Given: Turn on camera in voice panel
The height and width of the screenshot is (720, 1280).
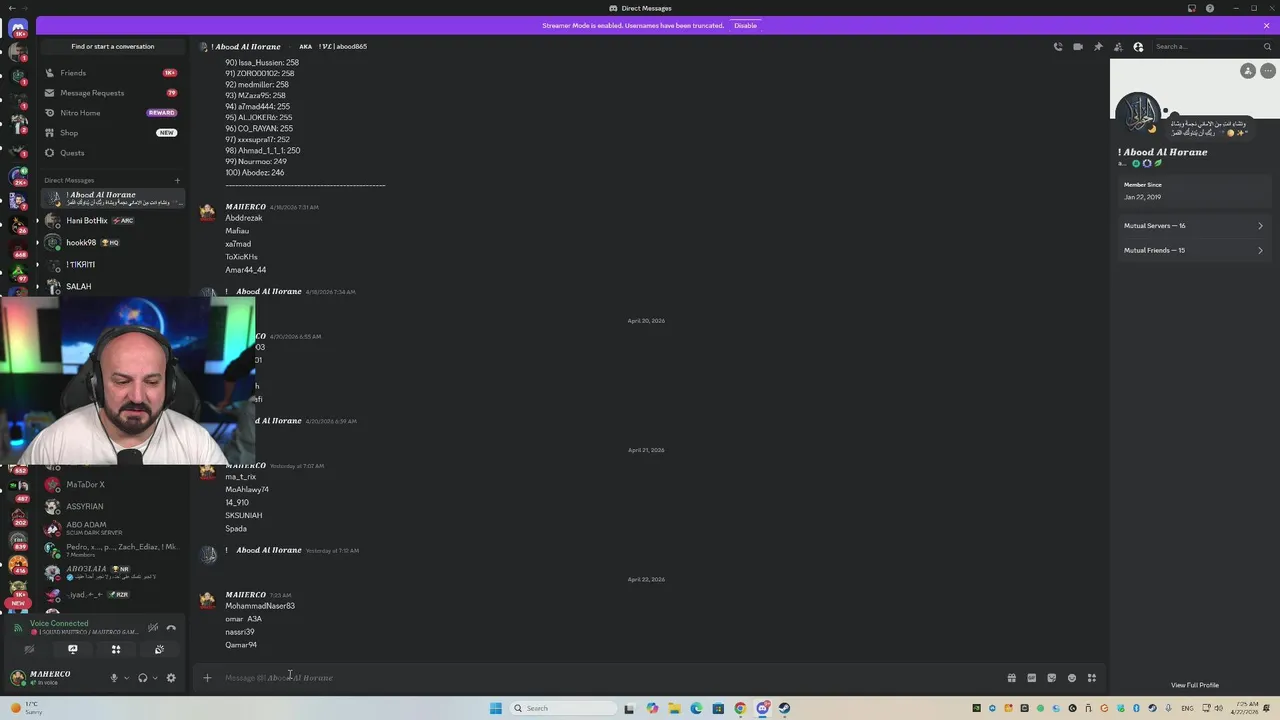Looking at the screenshot, I should coord(29,650).
